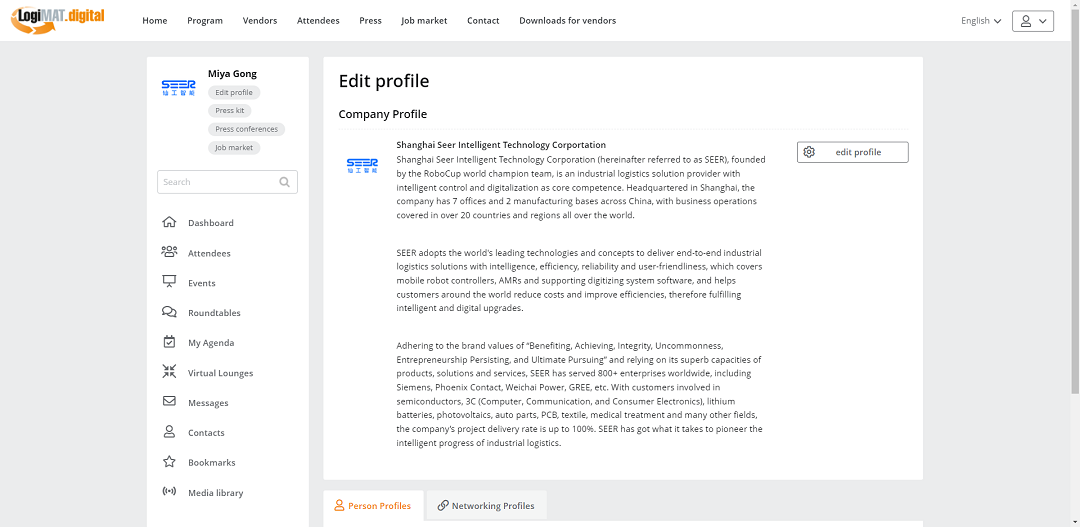
Task: Click the Roundtables chat bubbles icon
Action: [169, 312]
